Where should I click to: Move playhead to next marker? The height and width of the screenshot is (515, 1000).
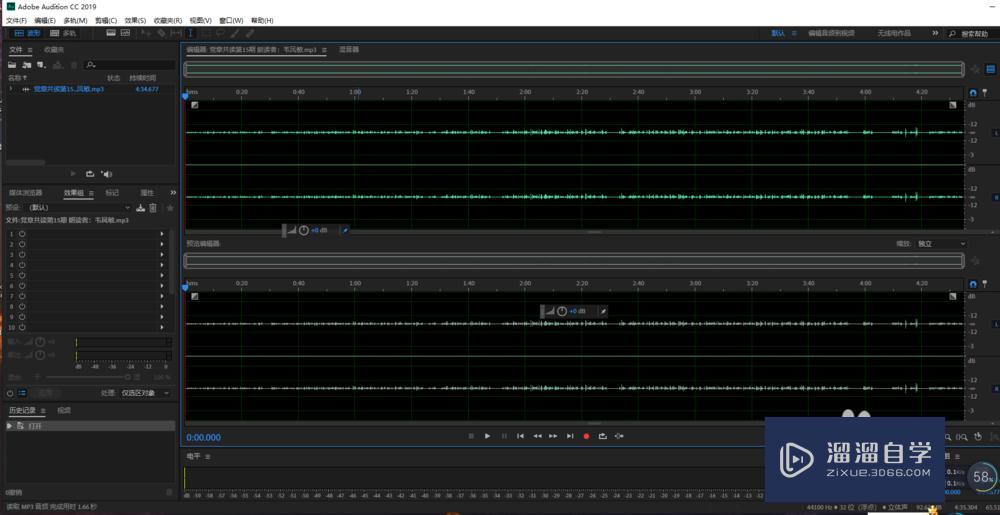coord(570,436)
